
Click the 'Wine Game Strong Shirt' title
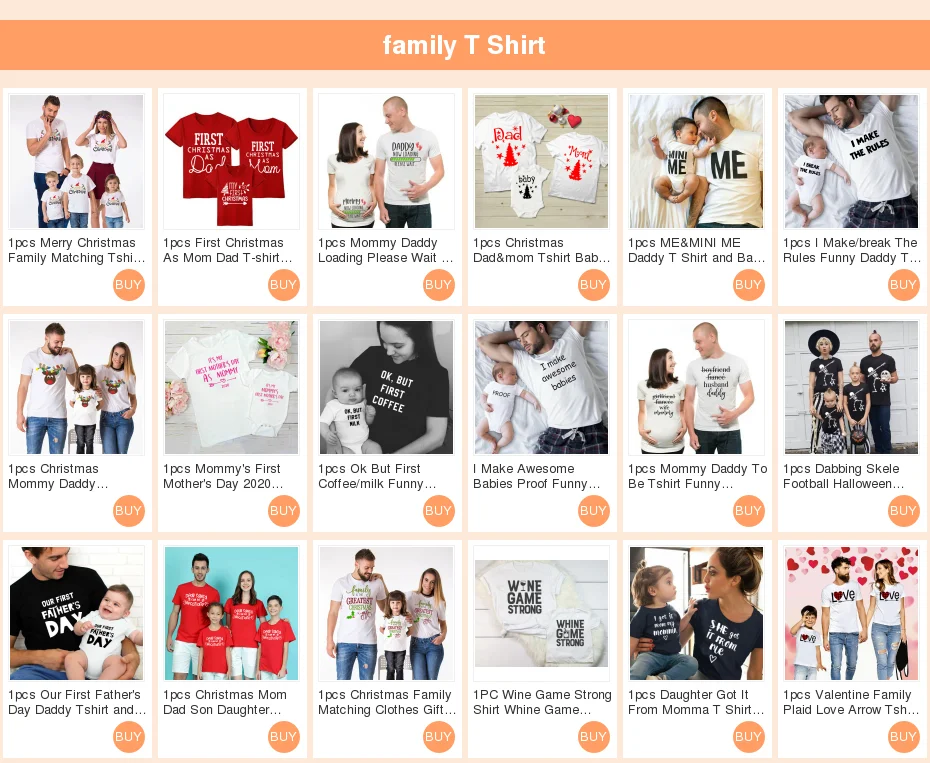pos(542,702)
